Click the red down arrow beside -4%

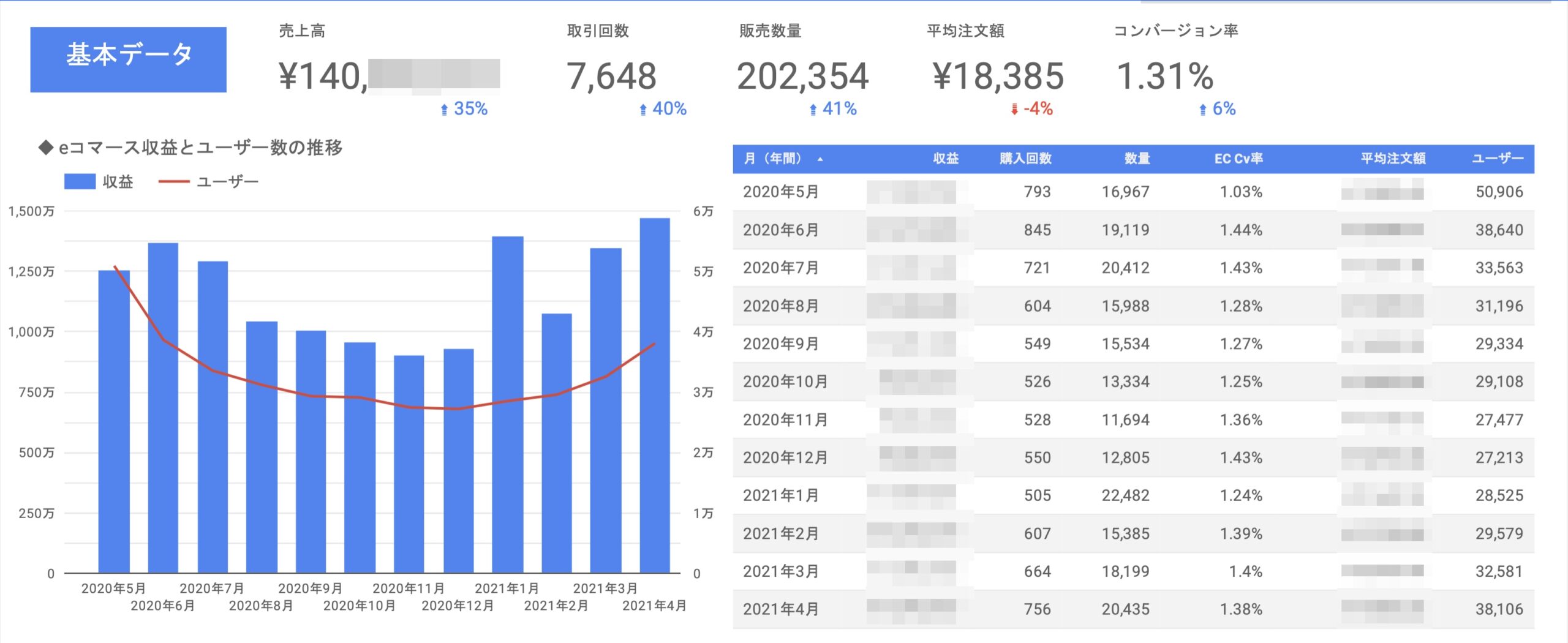click(x=1014, y=110)
